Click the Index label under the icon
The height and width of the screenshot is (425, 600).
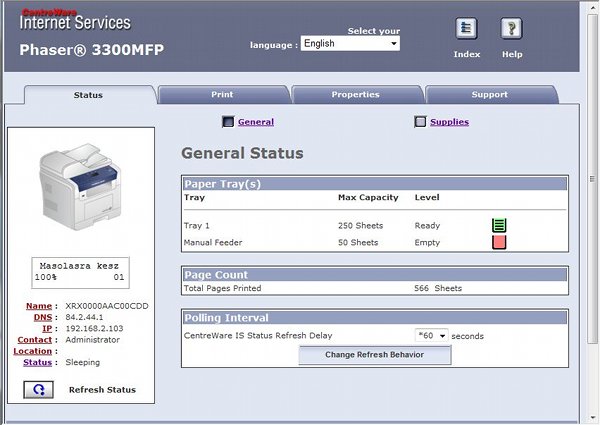click(467, 54)
